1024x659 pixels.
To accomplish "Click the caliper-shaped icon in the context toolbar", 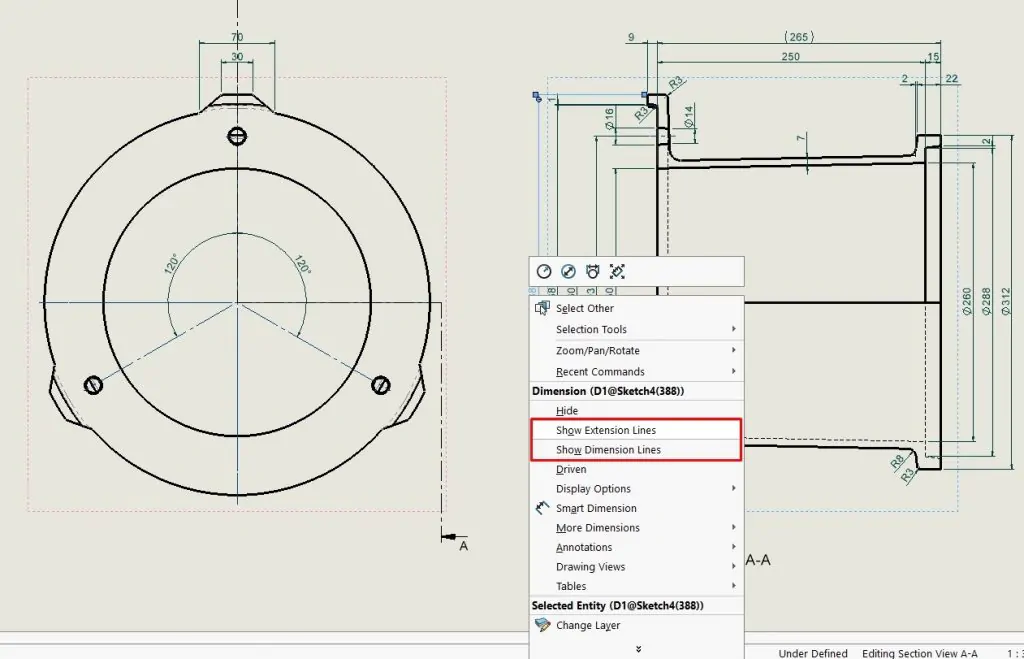I will [x=592, y=272].
